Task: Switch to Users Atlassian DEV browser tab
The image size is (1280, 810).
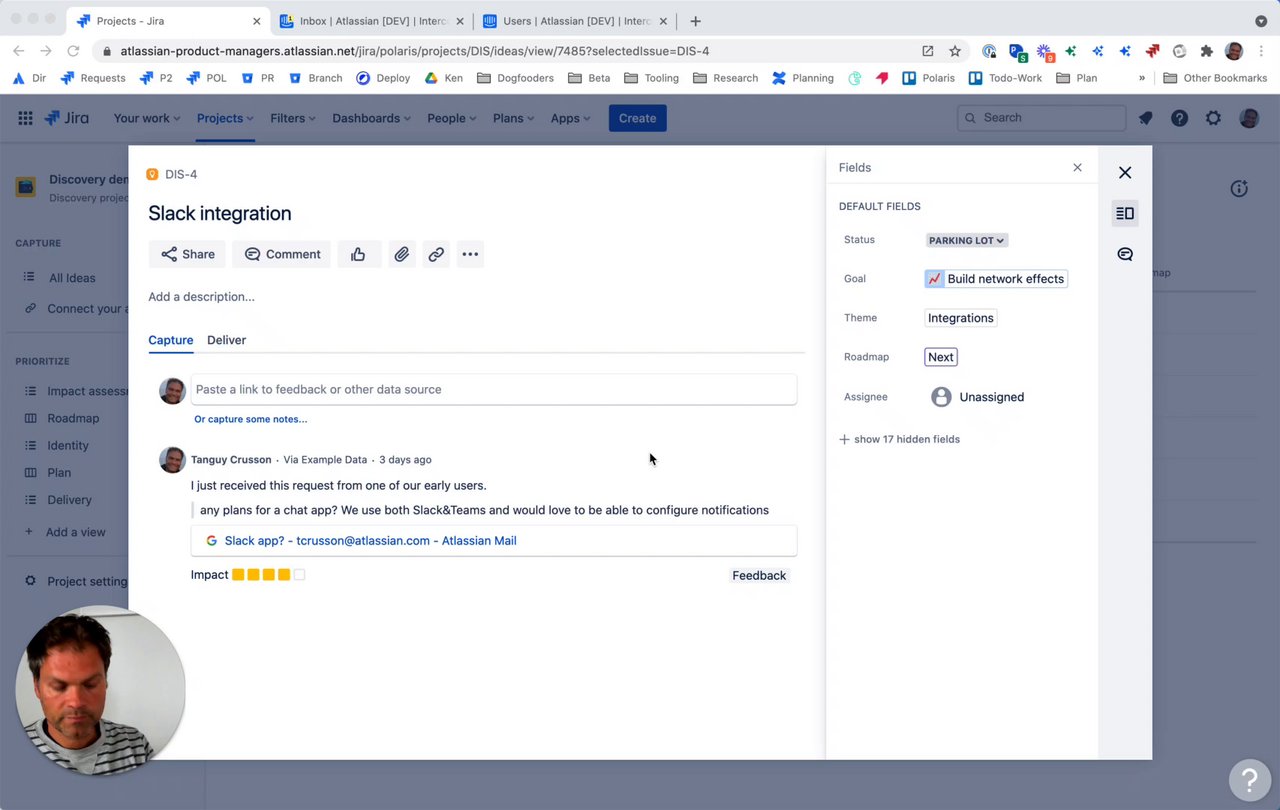Action: click(x=573, y=21)
